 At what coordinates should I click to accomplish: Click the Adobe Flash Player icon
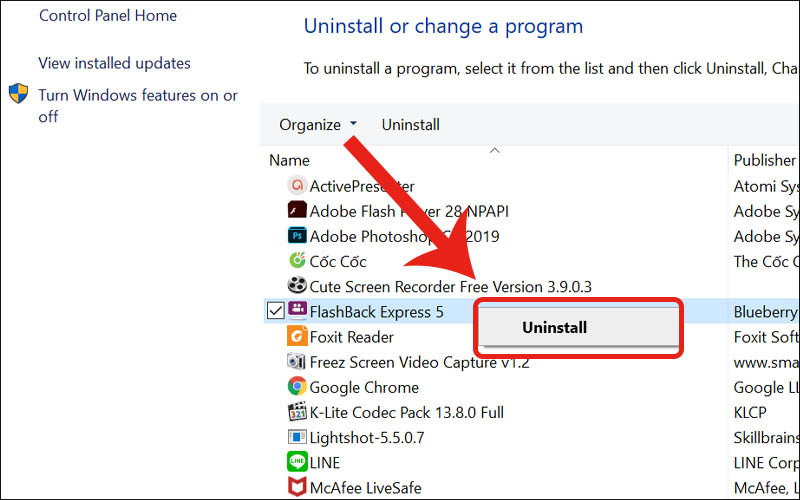[296, 211]
